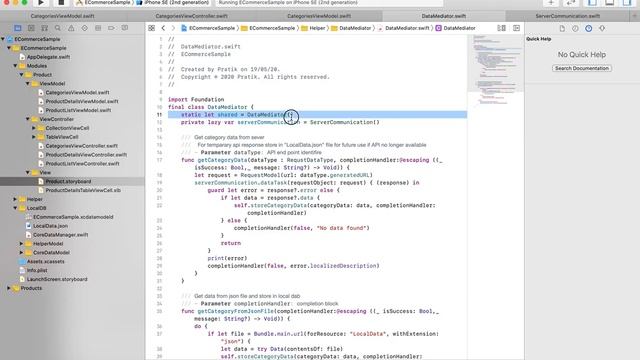Viewport: 640px width, 360px height.
Task: Open the Breakpoint navigator
Action: 111,28
